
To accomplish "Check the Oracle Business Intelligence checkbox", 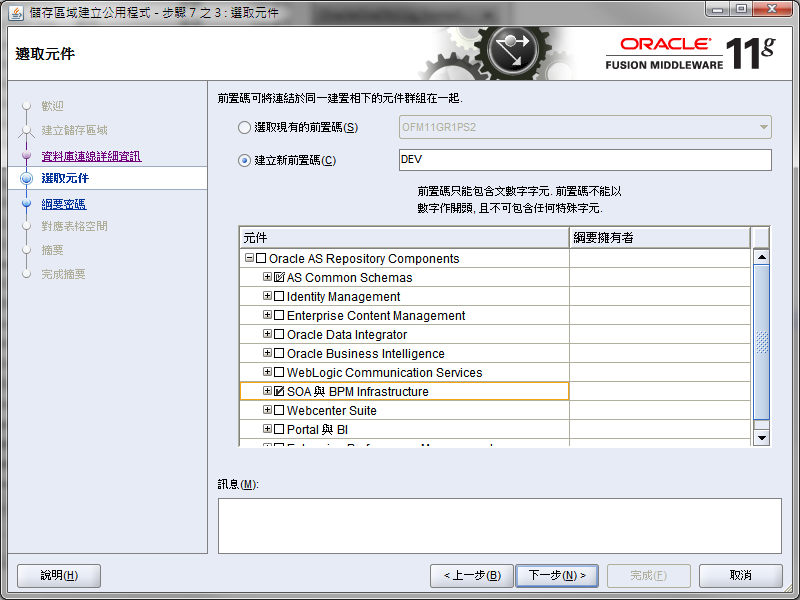I will click(x=279, y=353).
